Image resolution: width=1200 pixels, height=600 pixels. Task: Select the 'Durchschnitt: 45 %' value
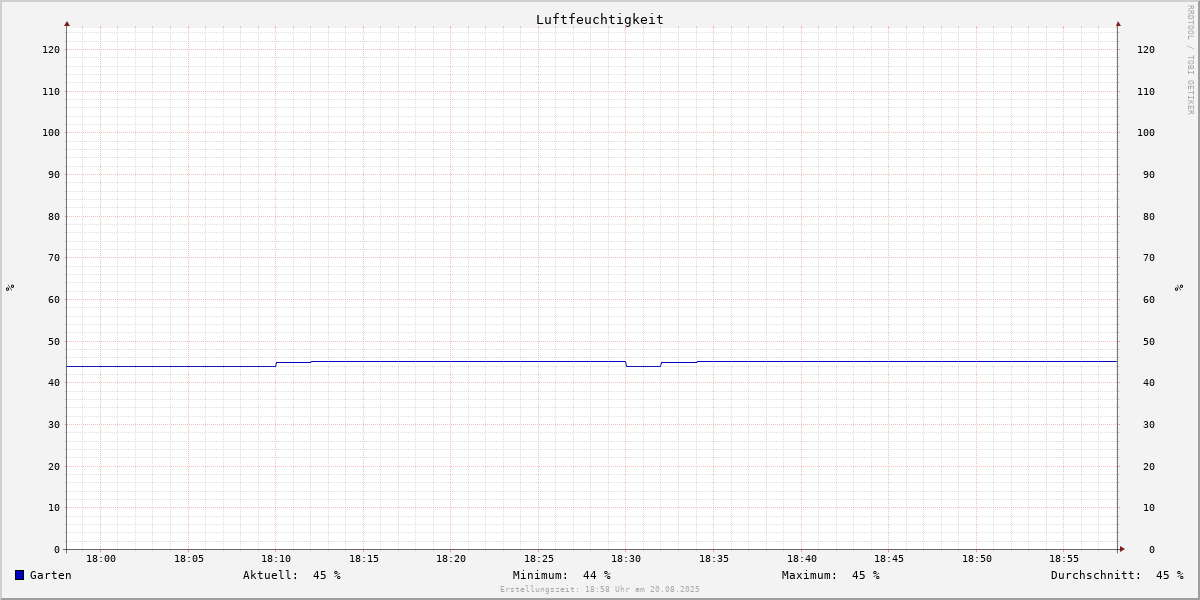[1117, 575]
